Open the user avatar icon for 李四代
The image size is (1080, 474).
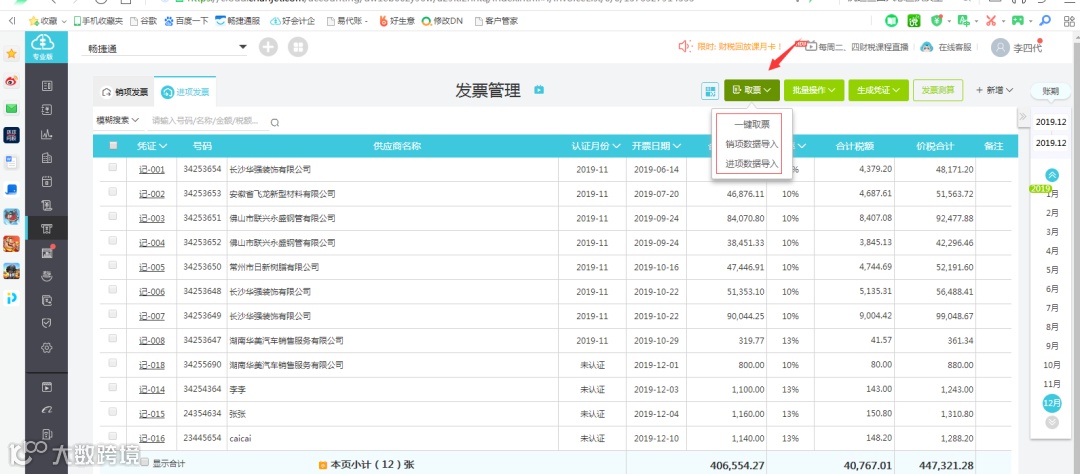point(1000,47)
